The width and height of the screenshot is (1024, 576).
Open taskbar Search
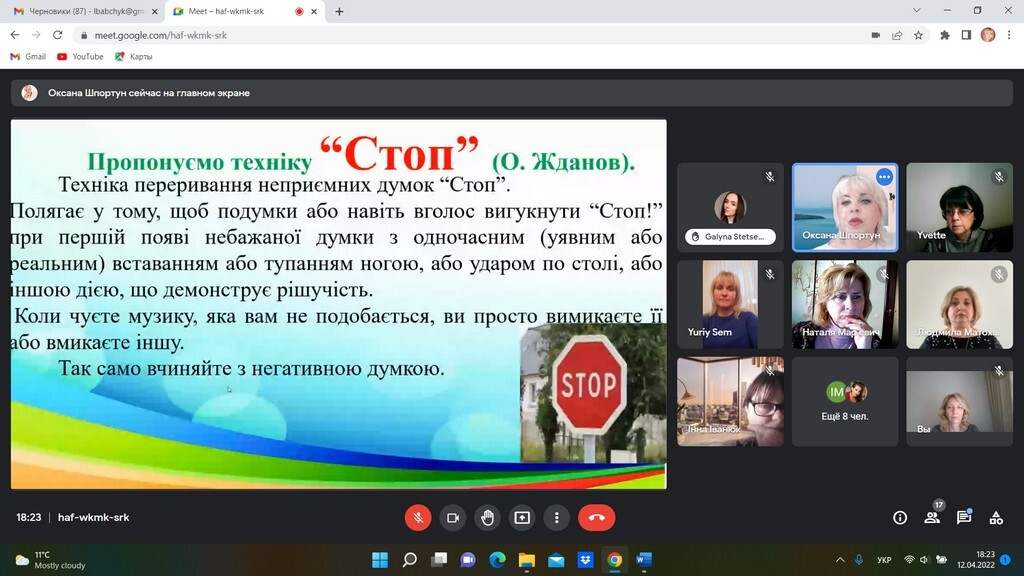[409, 560]
